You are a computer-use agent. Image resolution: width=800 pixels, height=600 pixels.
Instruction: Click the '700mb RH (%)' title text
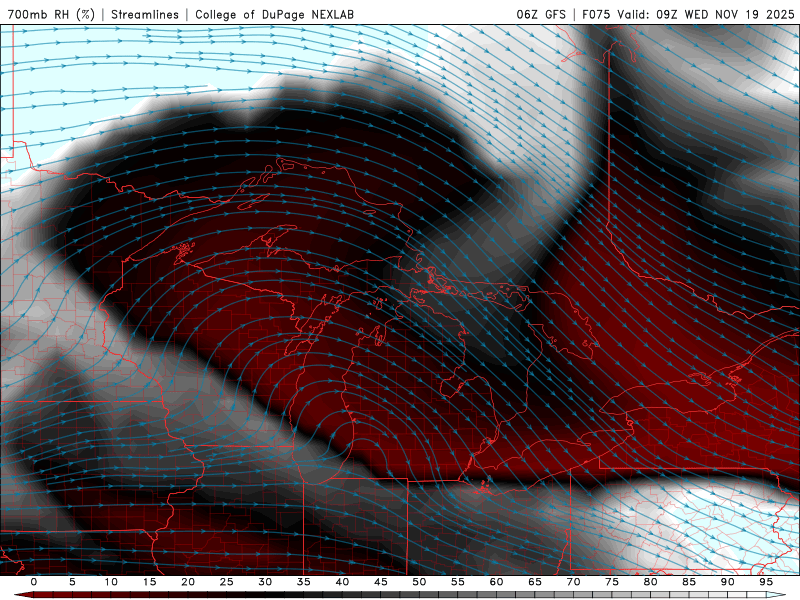tap(51, 14)
